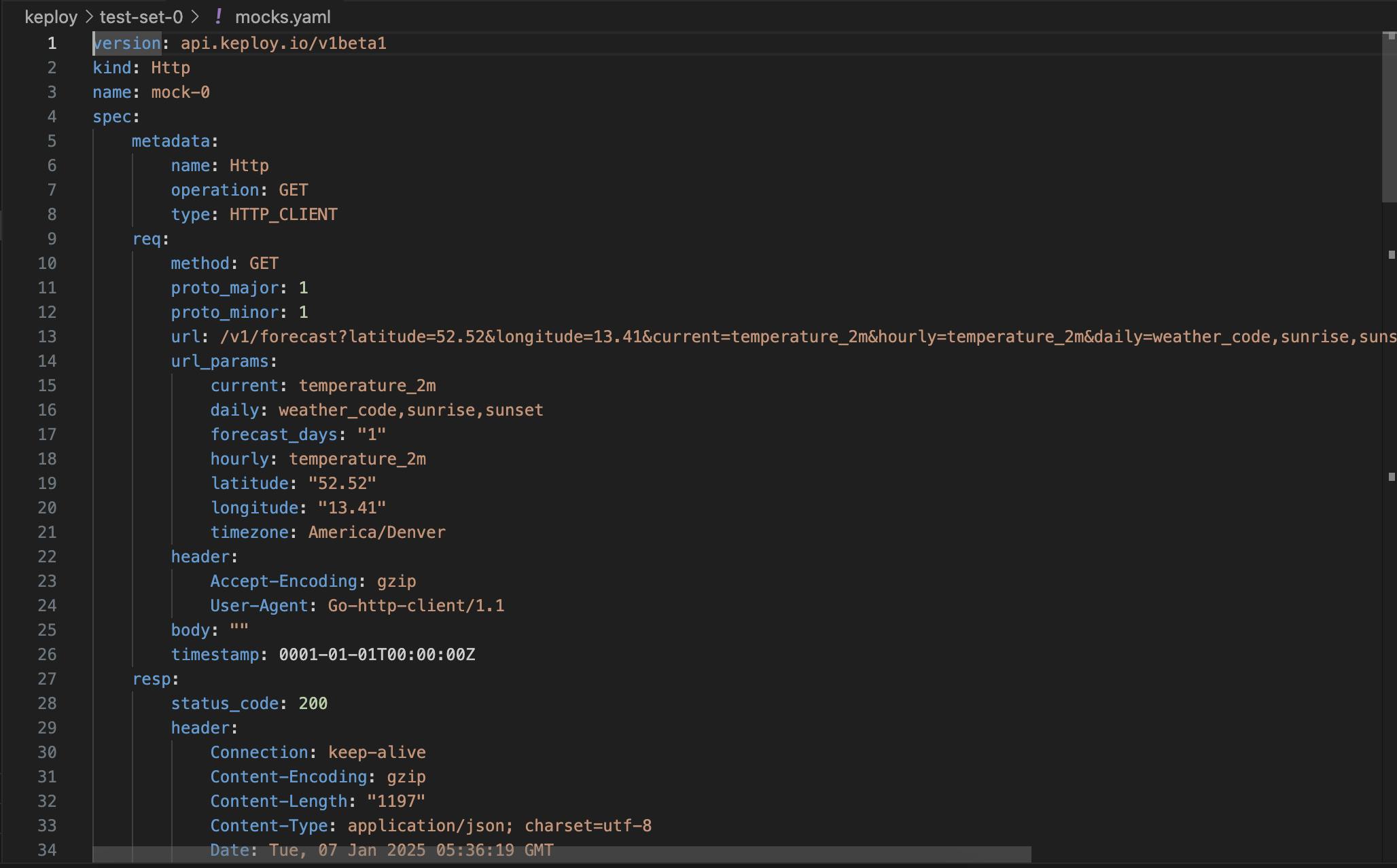Image resolution: width=1397 pixels, height=868 pixels.
Task: Expand breadcrumb chevron after test-set-0
Action: [195, 16]
